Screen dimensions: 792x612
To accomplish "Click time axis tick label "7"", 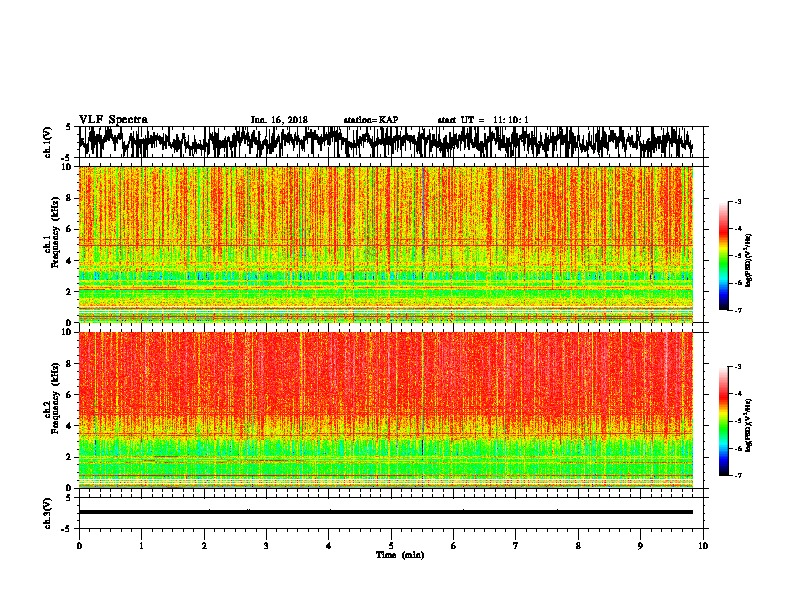I will 516,546.
